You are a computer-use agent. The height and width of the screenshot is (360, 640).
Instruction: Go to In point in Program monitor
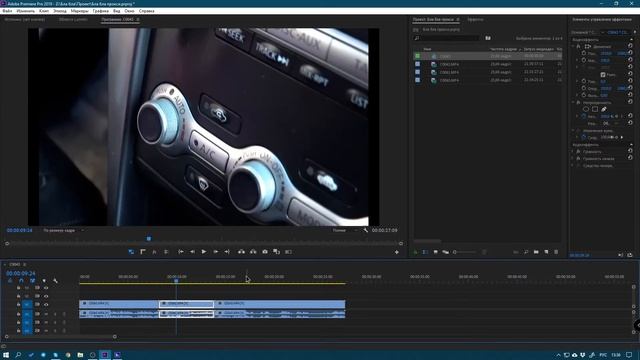pyautogui.click(x=180, y=252)
